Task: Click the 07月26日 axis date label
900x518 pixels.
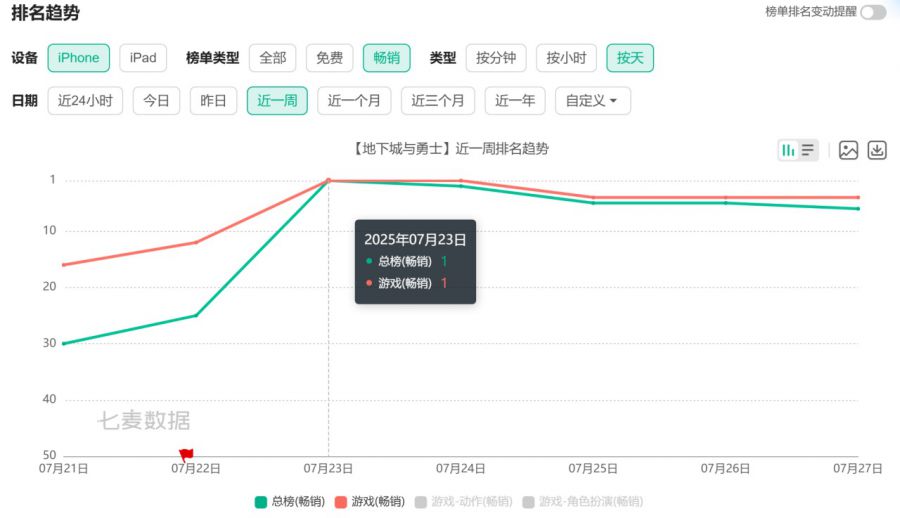Action: (725, 469)
